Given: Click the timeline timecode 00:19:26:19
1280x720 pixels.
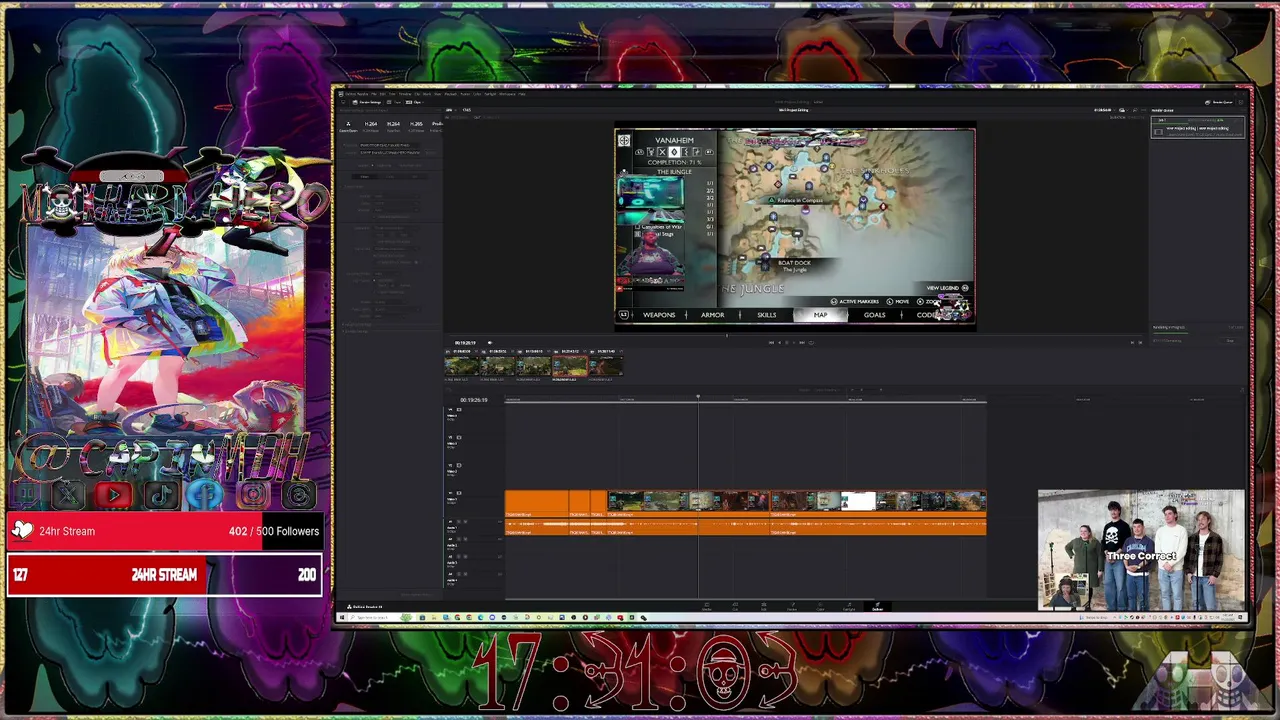Looking at the screenshot, I should (473, 400).
